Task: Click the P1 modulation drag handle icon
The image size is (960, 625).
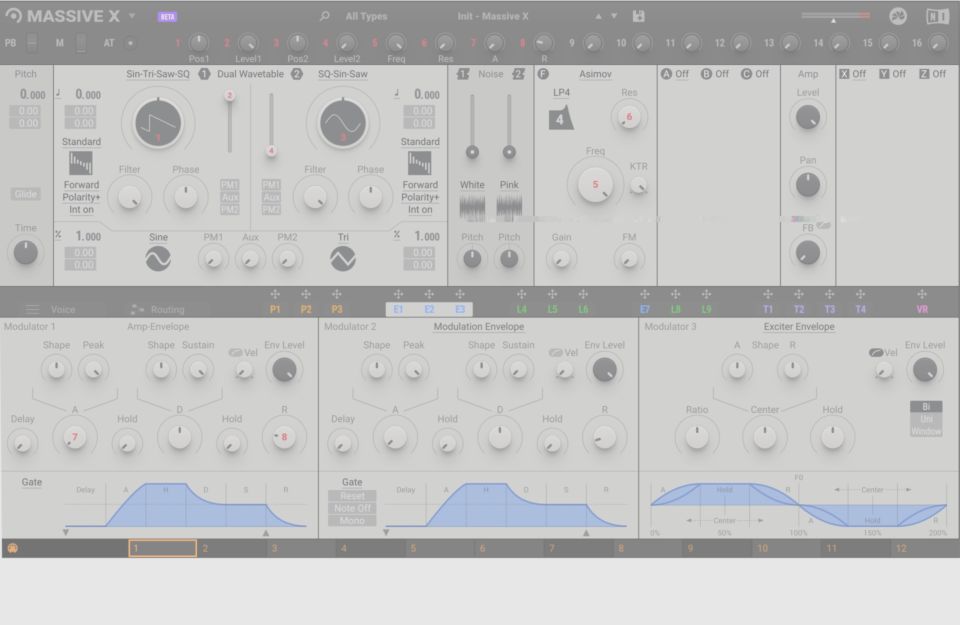Action: coord(275,295)
